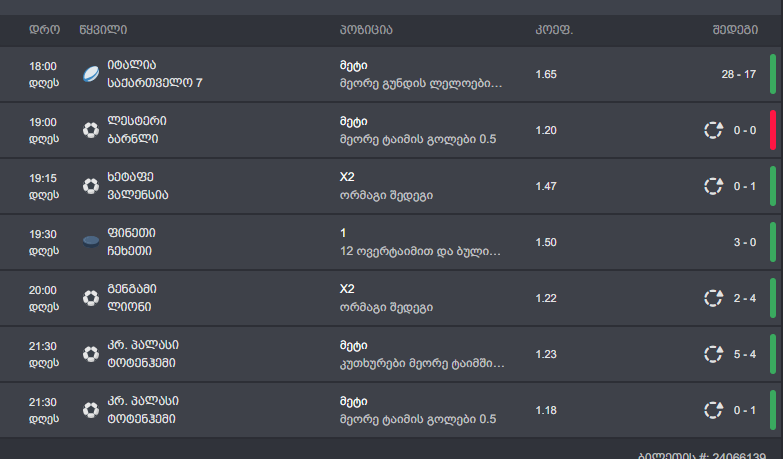Select the 1.18 odds in last row

coord(546,410)
